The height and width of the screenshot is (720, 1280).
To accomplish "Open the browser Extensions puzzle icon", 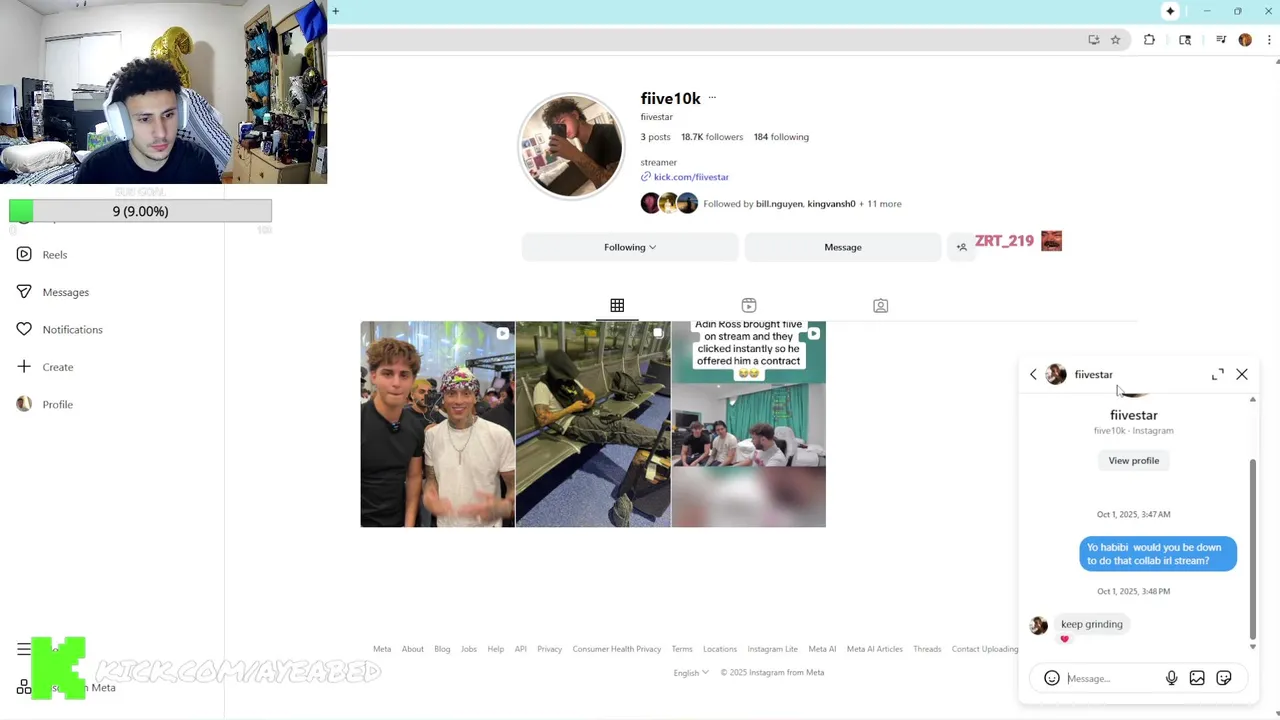I will tap(1149, 40).
